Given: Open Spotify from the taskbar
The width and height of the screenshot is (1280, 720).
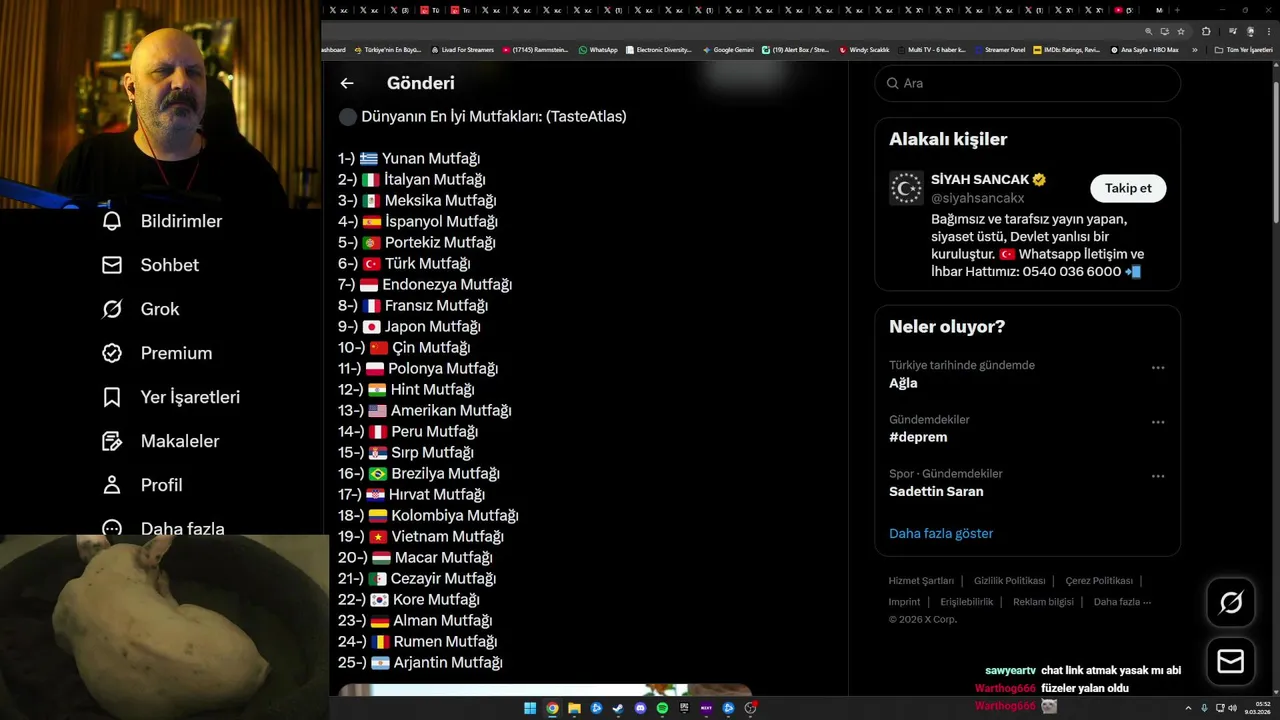Looking at the screenshot, I should pyautogui.click(x=662, y=708).
